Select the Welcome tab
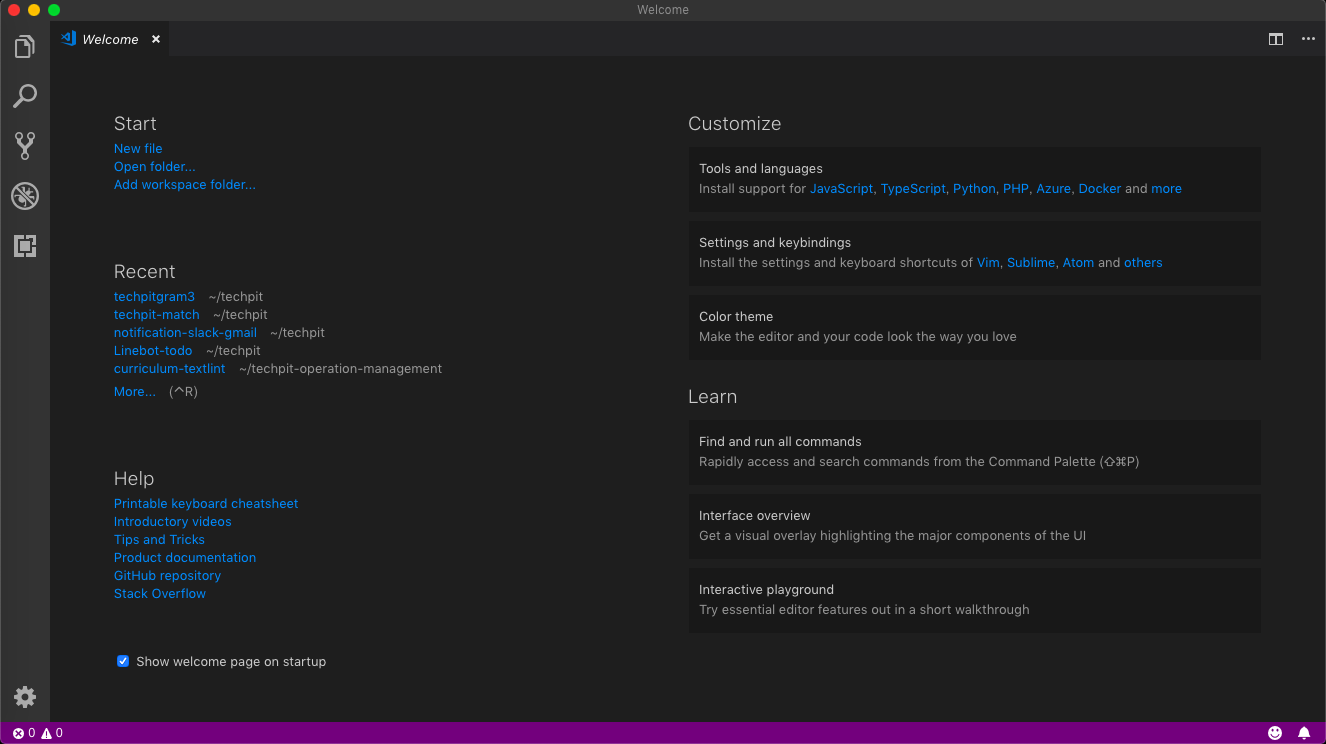This screenshot has height=744, width=1326. tap(110, 39)
